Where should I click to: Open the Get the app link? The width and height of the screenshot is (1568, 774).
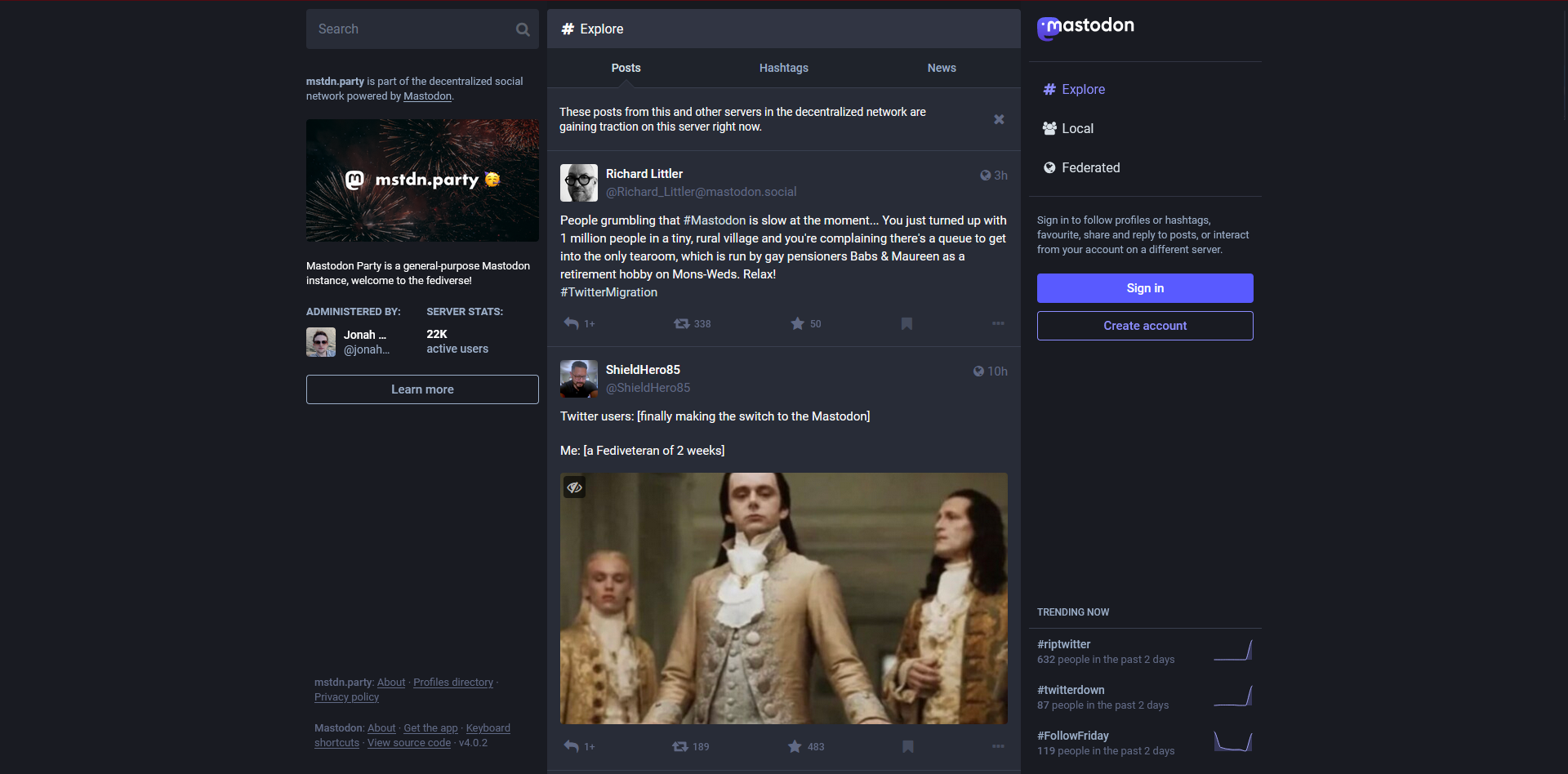430,728
